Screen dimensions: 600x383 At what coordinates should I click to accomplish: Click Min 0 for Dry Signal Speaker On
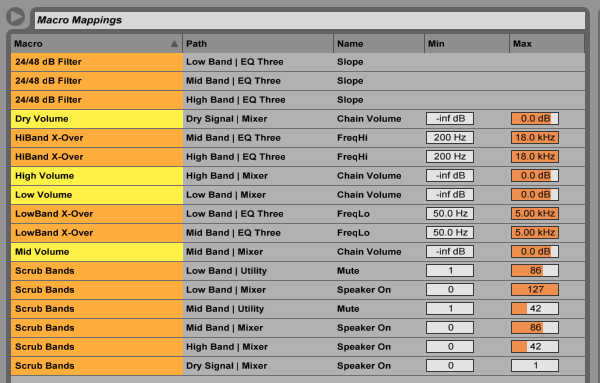pos(450,366)
